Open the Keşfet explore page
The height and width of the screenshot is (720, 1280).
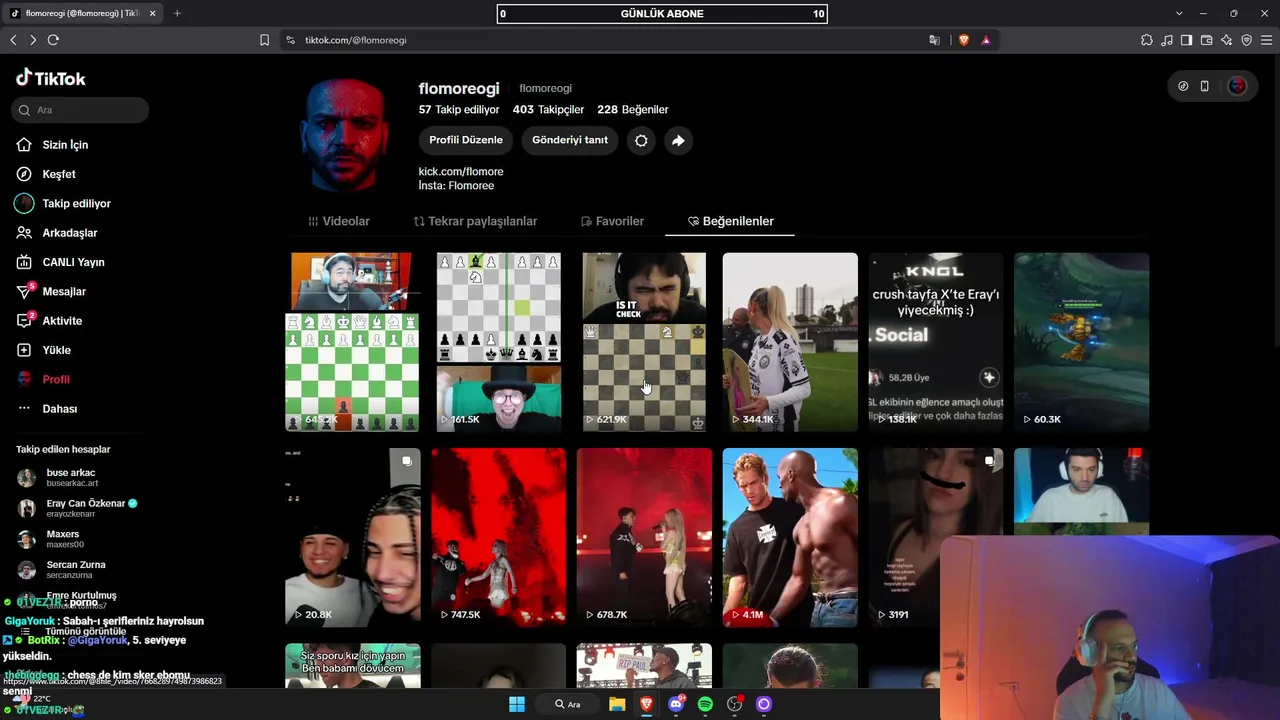point(59,174)
